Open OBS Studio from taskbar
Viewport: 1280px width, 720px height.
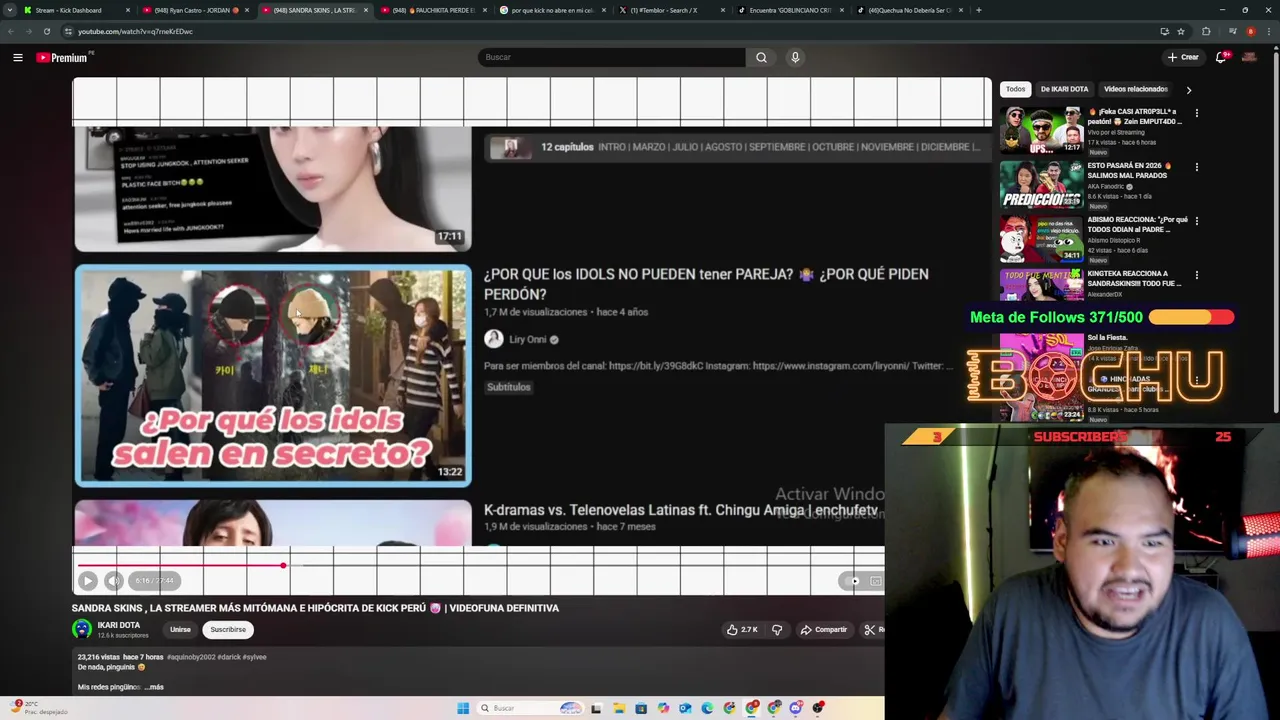click(x=818, y=708)
